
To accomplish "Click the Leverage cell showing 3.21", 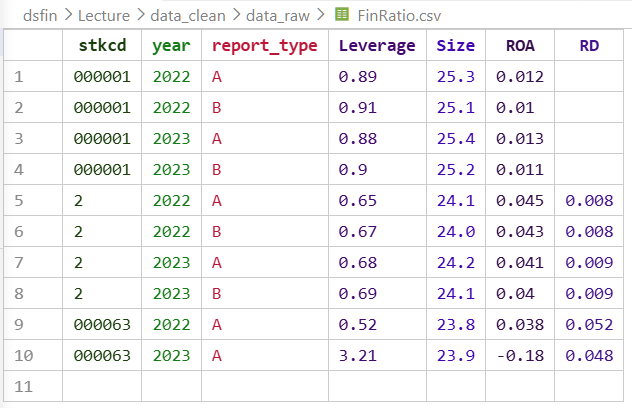I will (x=357, y=356).
